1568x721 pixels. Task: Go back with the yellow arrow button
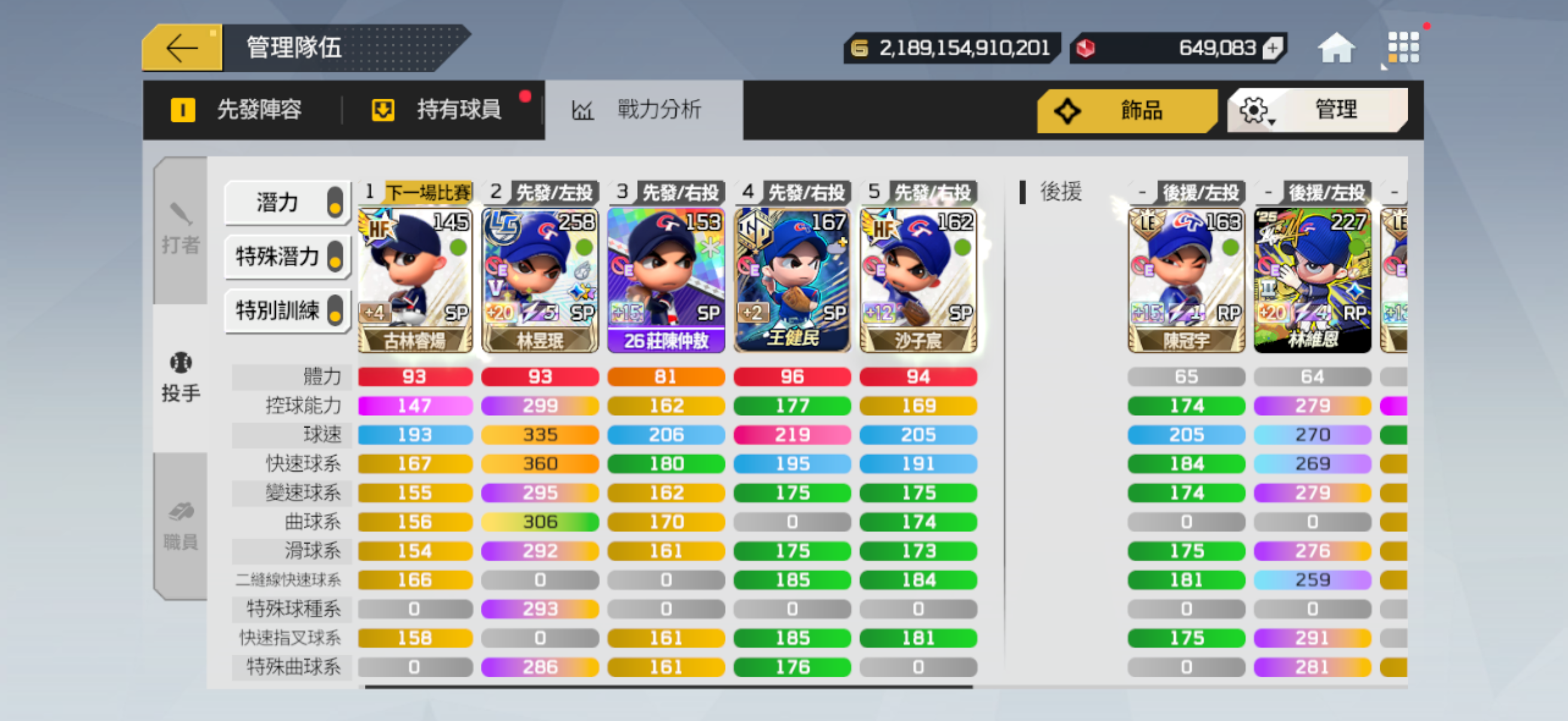[182, 47]
